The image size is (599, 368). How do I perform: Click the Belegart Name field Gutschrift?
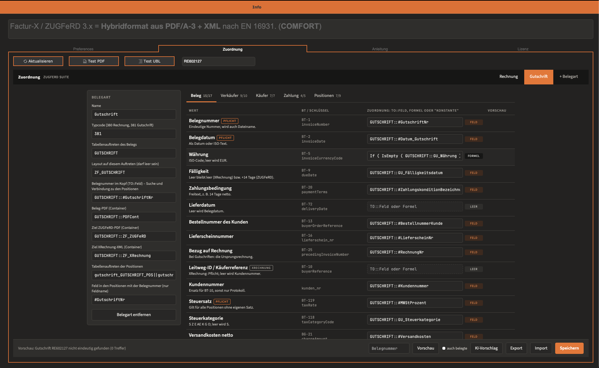(133, 114)
